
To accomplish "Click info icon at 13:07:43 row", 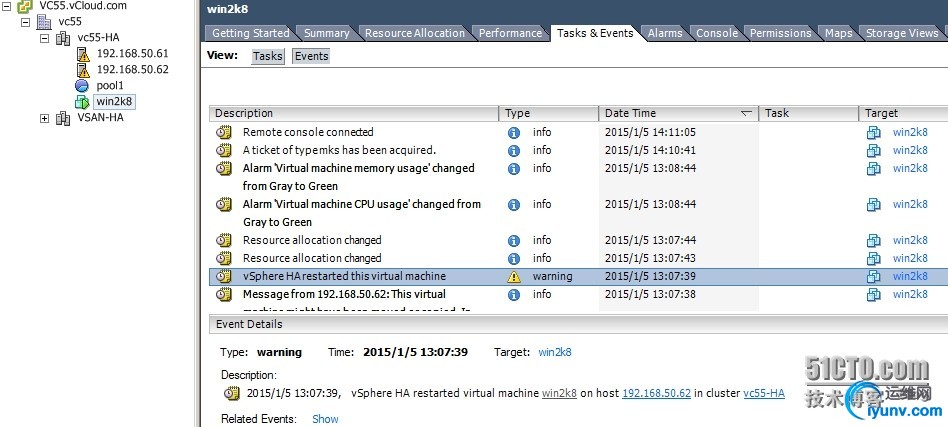I will [514, 259].
